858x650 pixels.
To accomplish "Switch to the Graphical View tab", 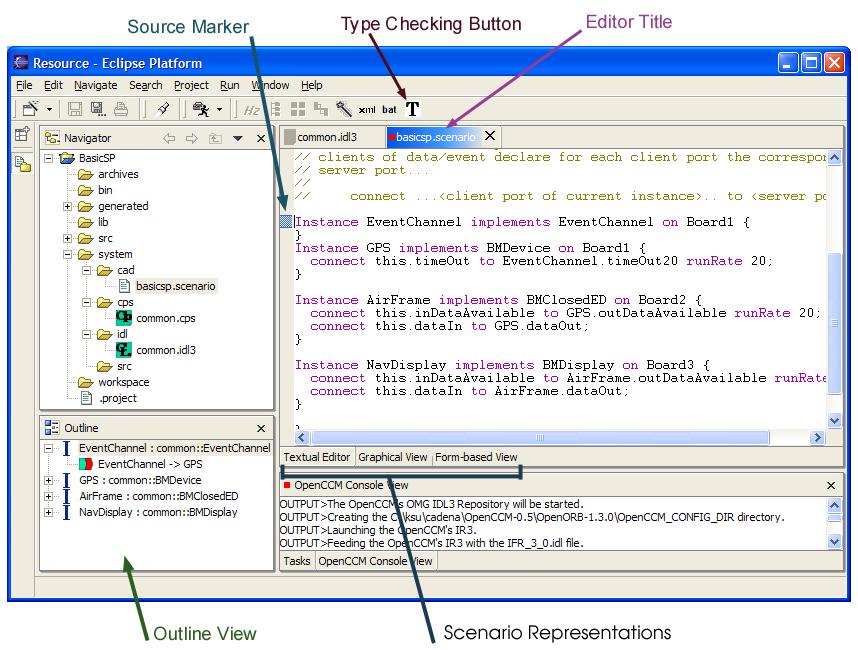I will click(x=393, y=457).
